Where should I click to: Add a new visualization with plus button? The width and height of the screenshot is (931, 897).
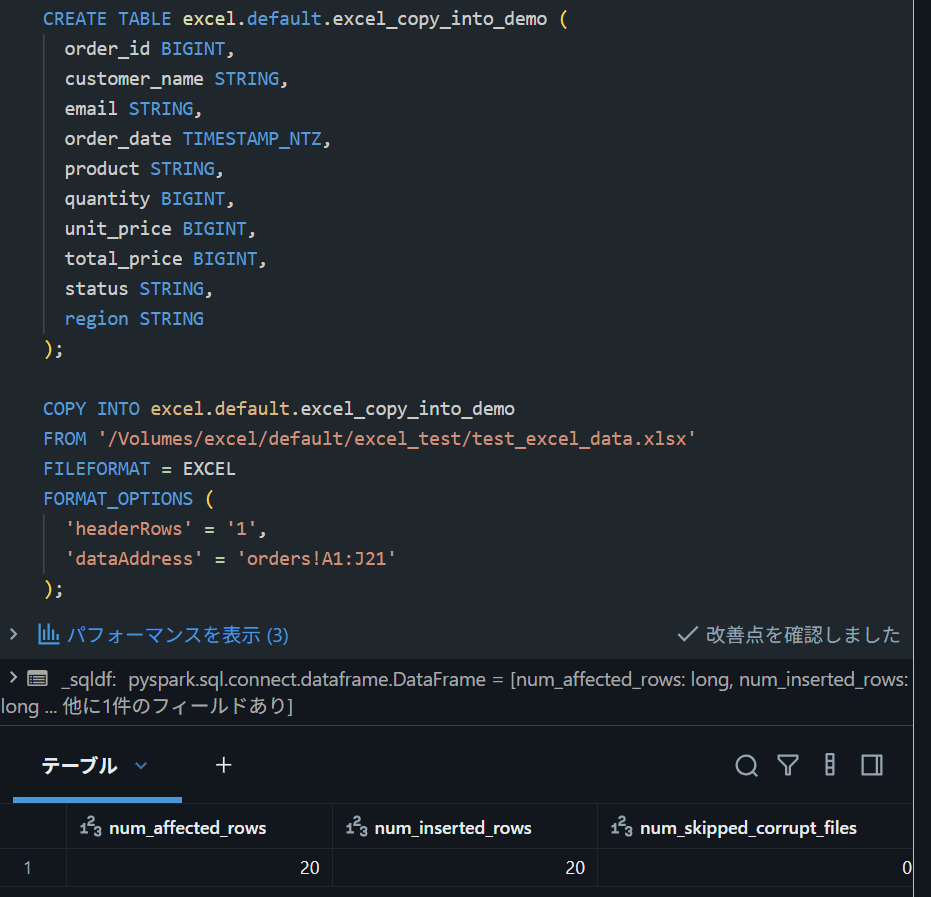tap(223, 765)
